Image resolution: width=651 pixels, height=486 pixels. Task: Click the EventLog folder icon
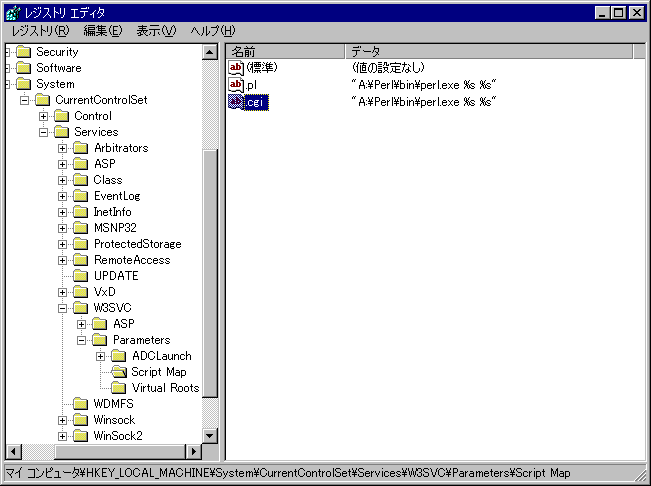click(81, 196)
